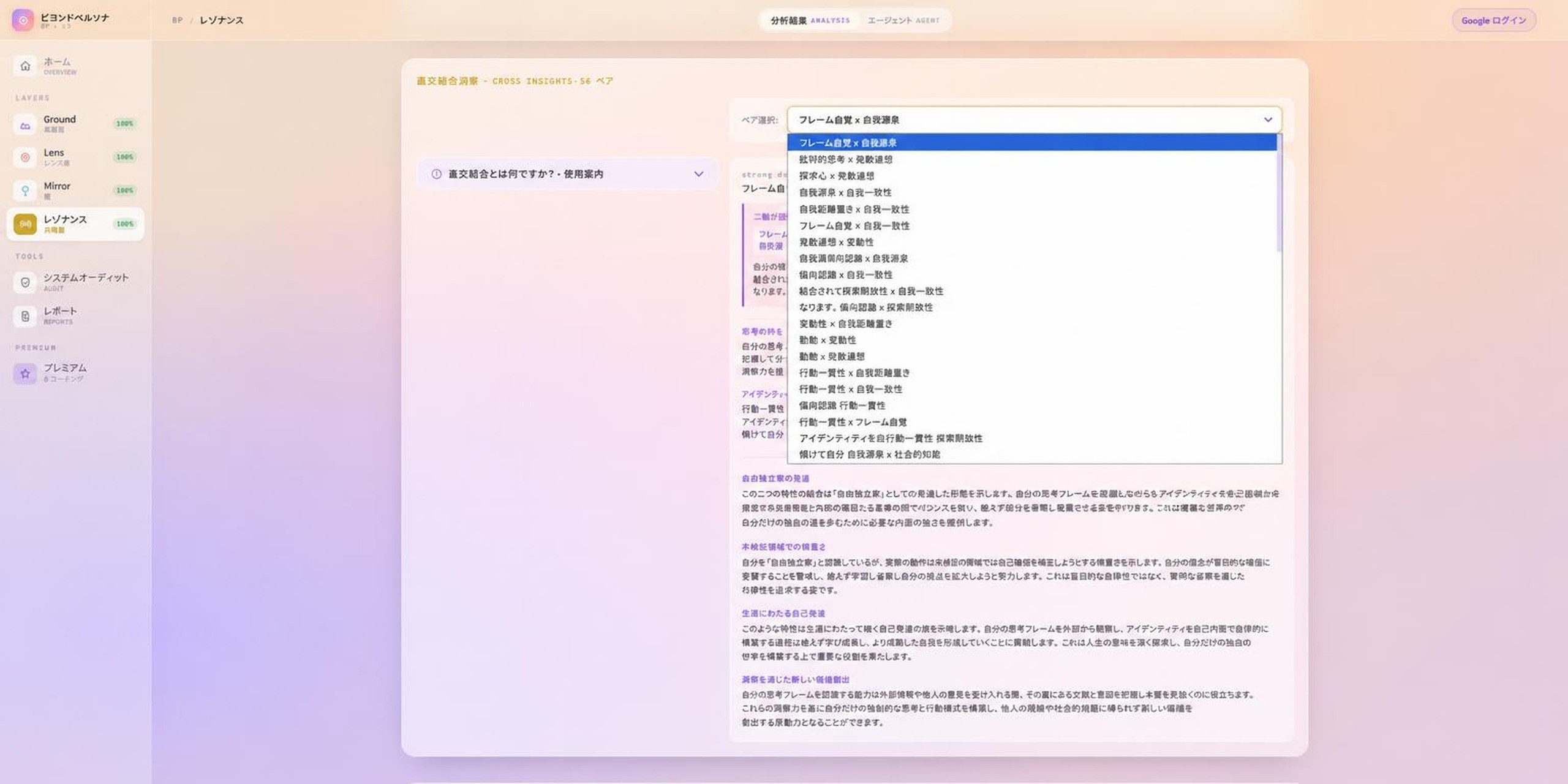
Task: Choose the second option ending in 発散連想
Action: point(1031,159)
